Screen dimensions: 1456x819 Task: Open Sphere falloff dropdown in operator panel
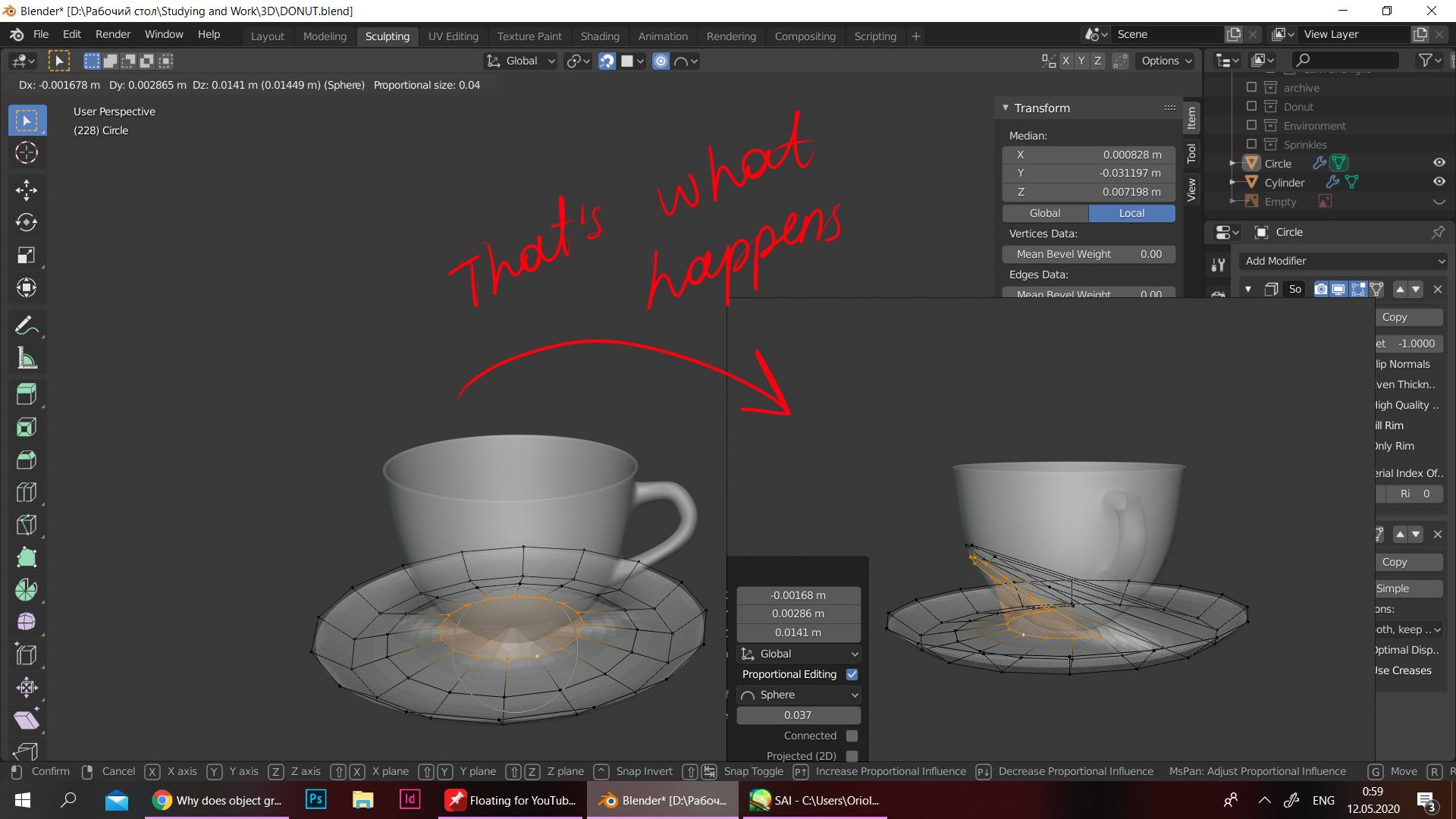[x=799, y=695]
